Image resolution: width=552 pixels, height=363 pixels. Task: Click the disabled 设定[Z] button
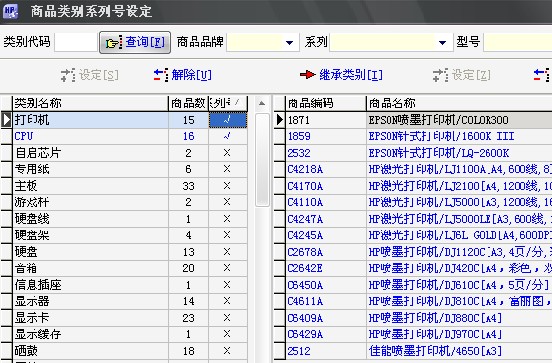coord(462,75)
